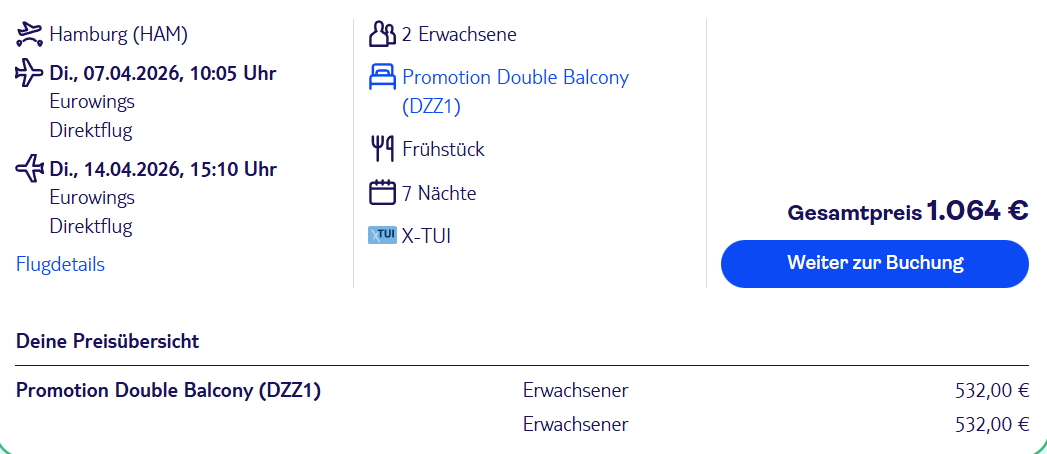Screen dimensions: 1047x454
Task: Select the Hamburg (HAM) airport text
Action: coord(118,35)
